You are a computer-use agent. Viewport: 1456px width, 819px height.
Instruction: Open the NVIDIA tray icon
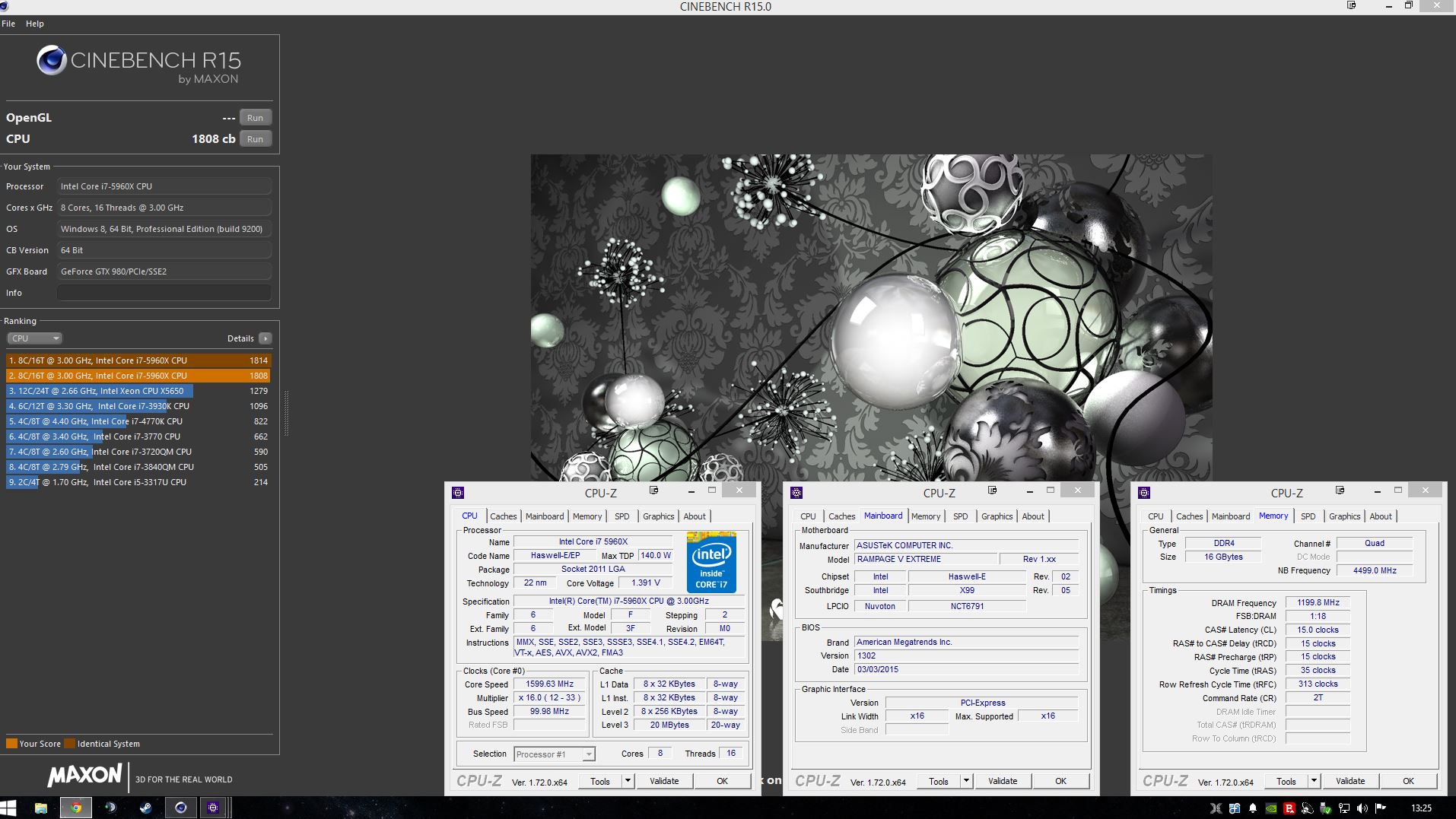tap(1271, 808)
